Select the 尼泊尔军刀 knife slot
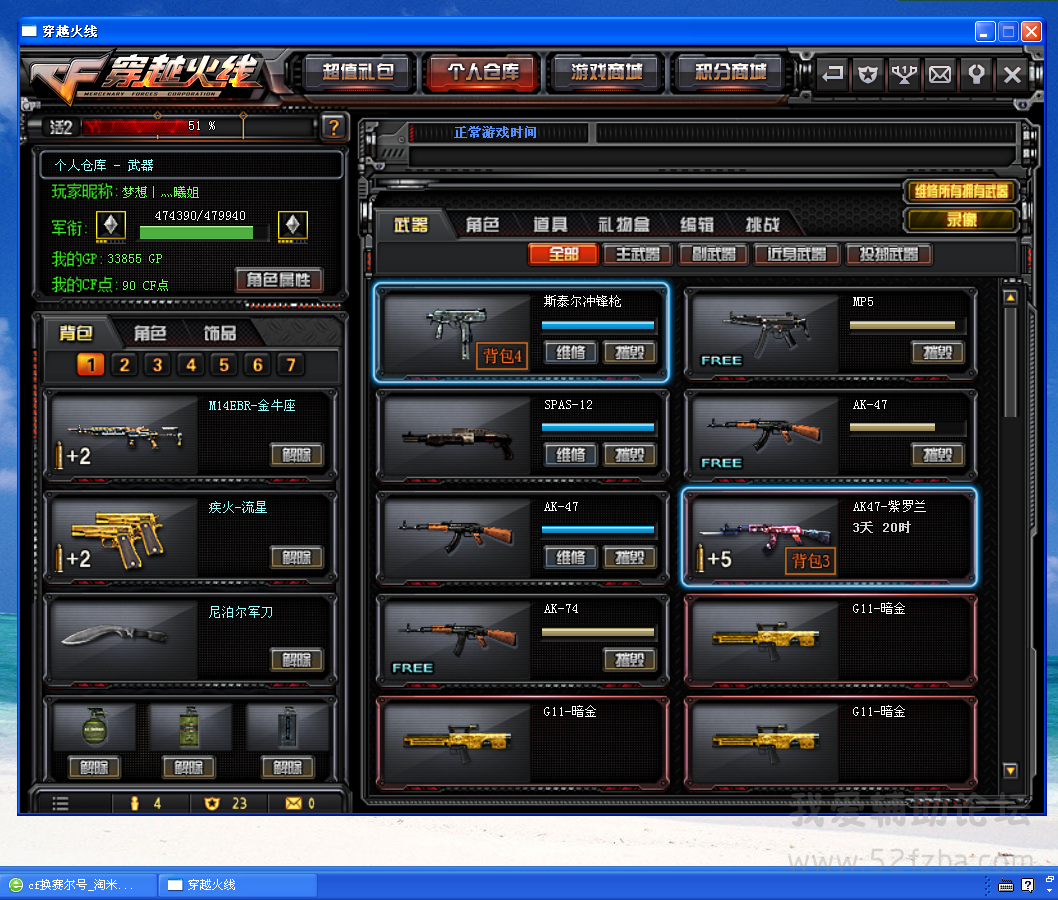 point(190,640)
